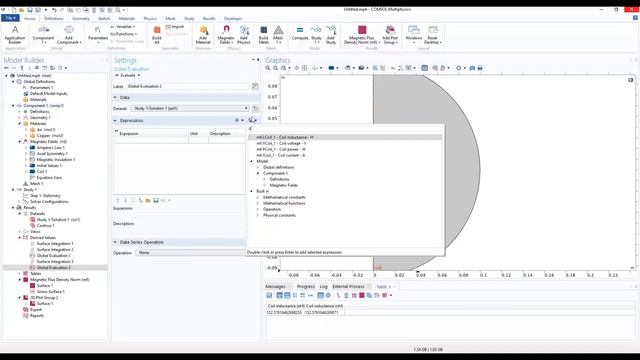This screenshot has height=360, width=640.
Task: Click Import in Geometry ribbon group
Action: pyautogui.click(x=175, y=27)
